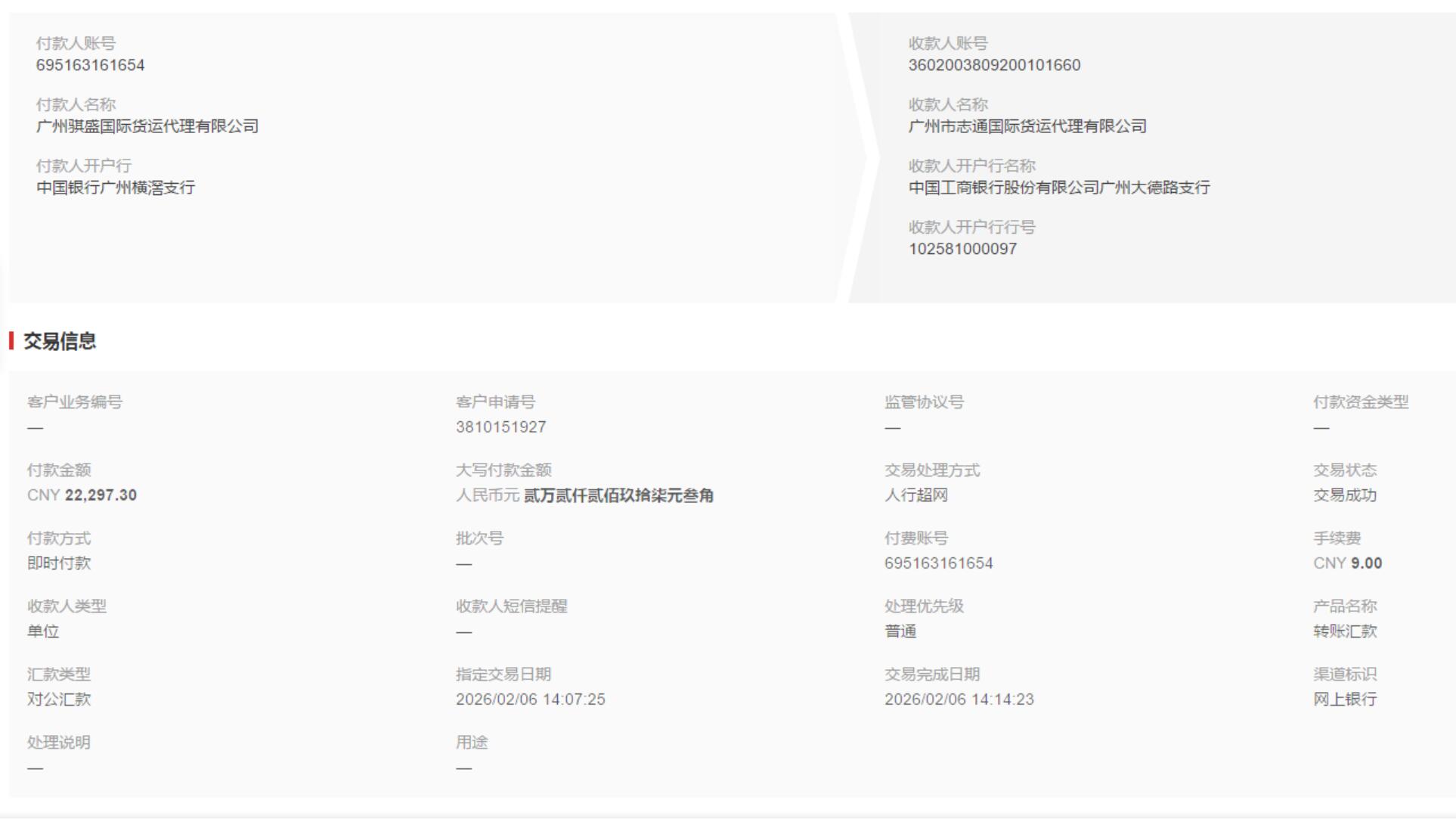Click product name value 转账汇款
1456x822 pixels.
[1345, 631]
